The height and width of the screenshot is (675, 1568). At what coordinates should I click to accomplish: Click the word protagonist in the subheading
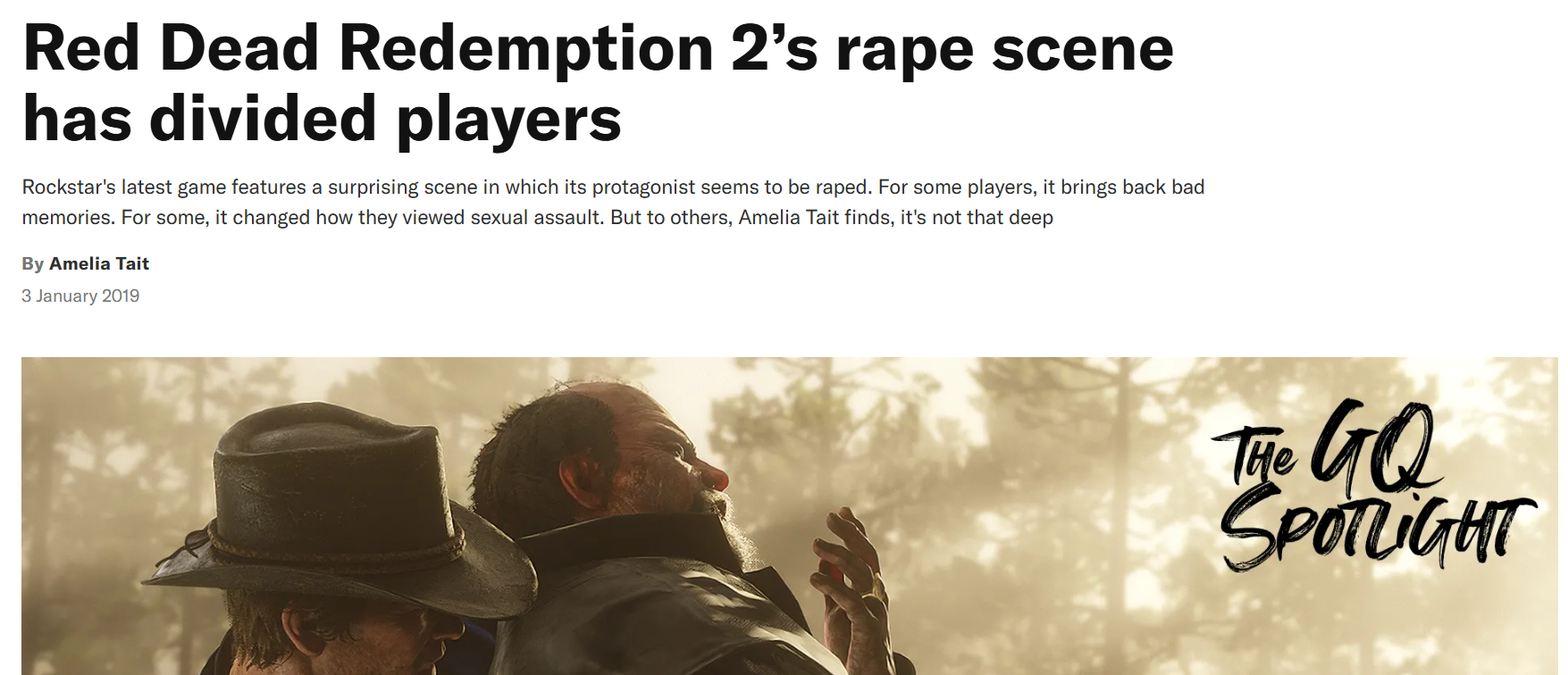(x=643, y=187)
